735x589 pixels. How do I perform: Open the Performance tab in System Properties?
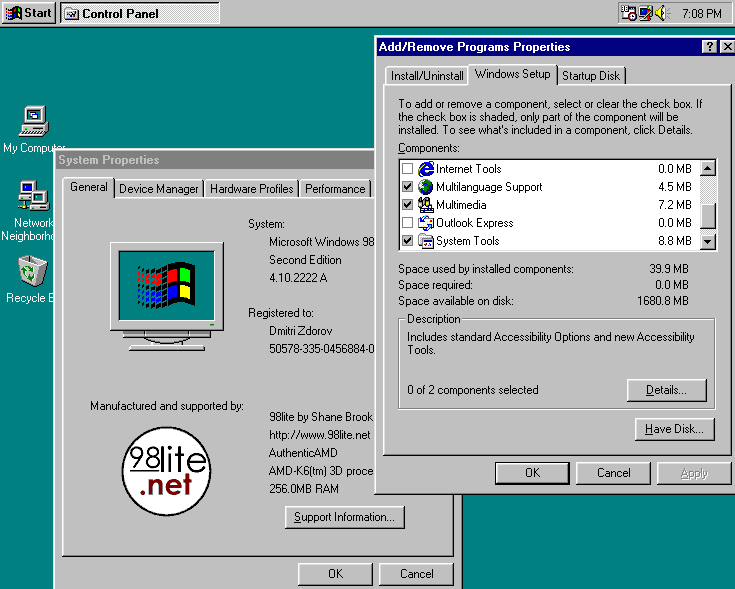pyautogui.click(x=335, y=189)
